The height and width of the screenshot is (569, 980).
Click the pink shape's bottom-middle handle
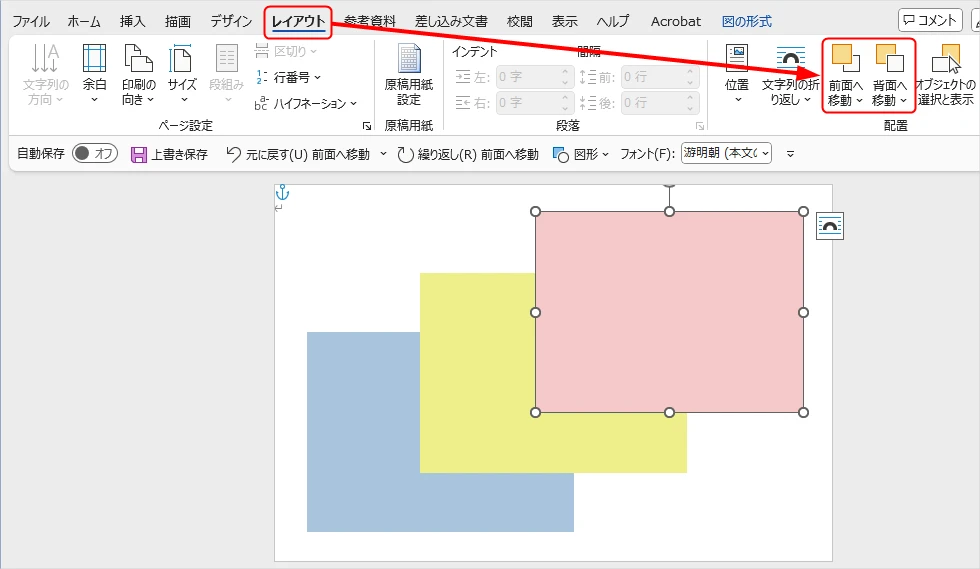coord(669,413)
